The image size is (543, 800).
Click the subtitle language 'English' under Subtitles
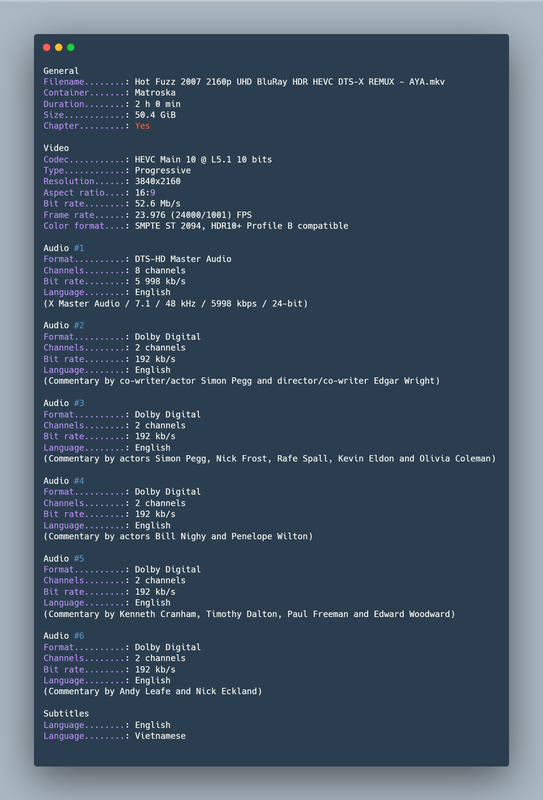click(x=153, y=725)
